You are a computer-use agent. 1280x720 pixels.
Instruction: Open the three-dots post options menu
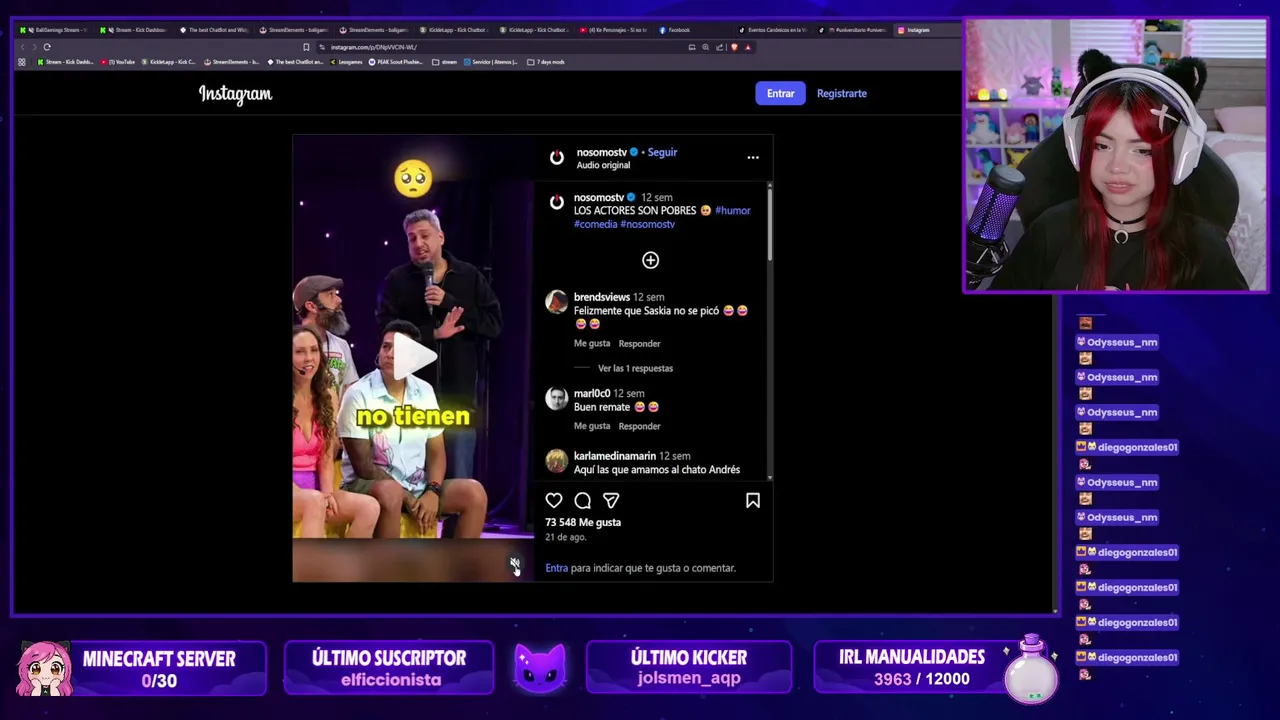(753, 157)
